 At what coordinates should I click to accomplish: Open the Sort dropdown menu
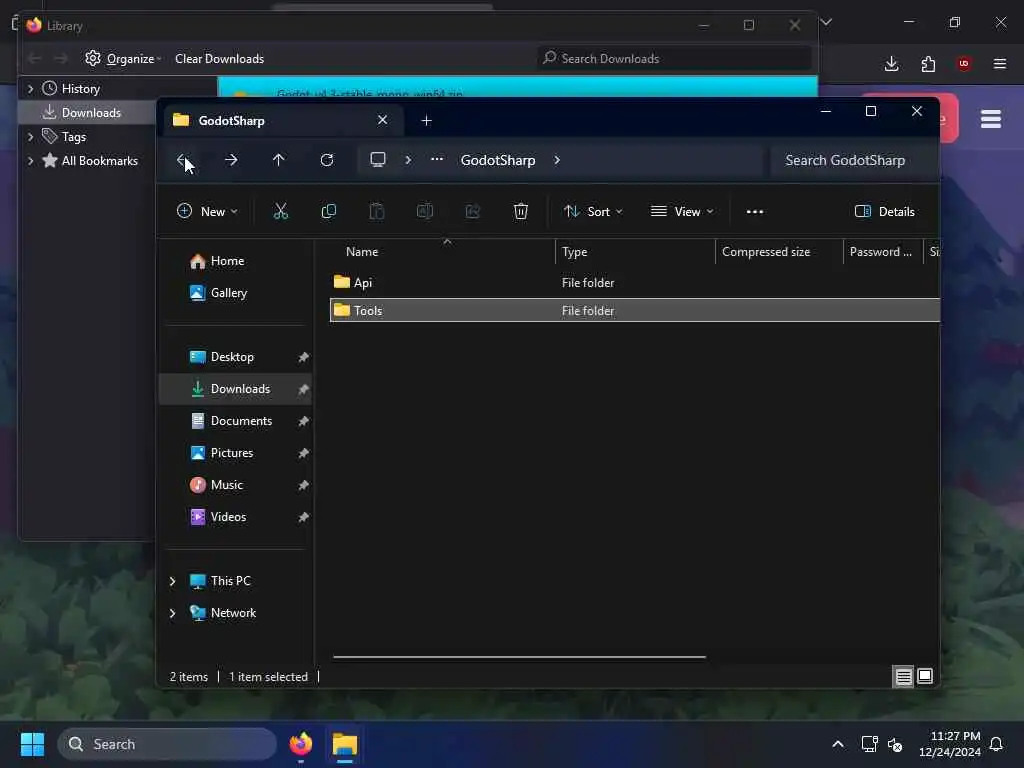[x=593, y=212]
